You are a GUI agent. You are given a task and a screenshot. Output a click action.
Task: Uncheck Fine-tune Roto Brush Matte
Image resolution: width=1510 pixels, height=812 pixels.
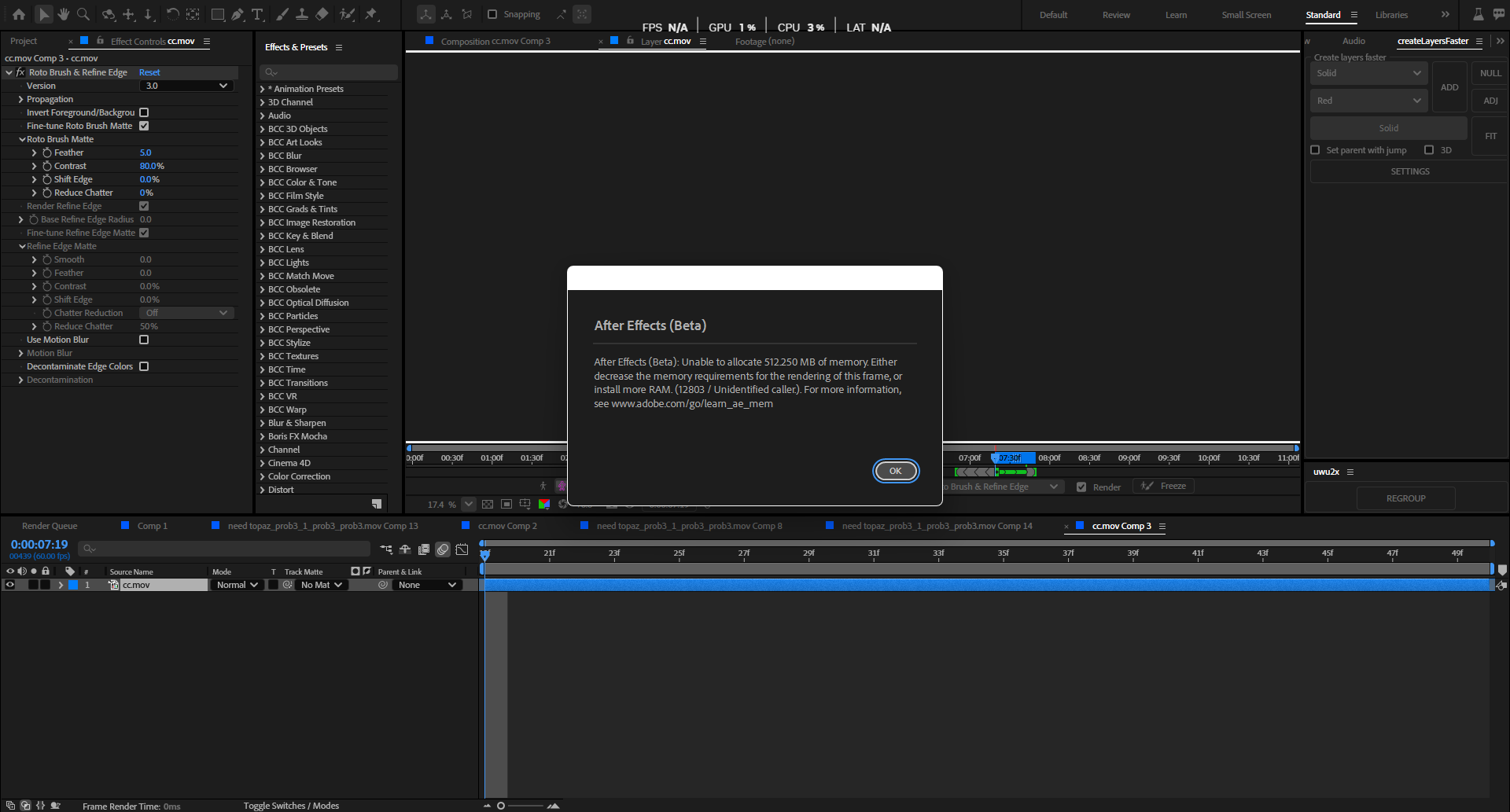point(144,126)
